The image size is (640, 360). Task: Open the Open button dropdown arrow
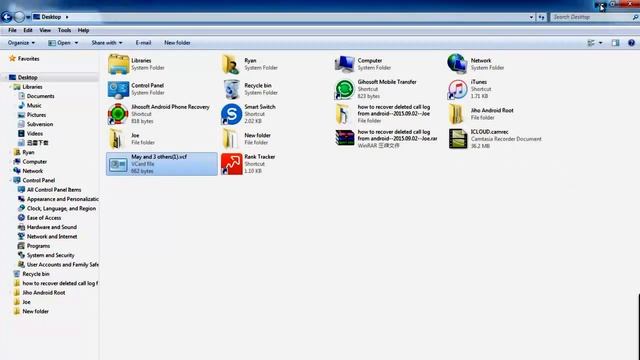[76, 43]
